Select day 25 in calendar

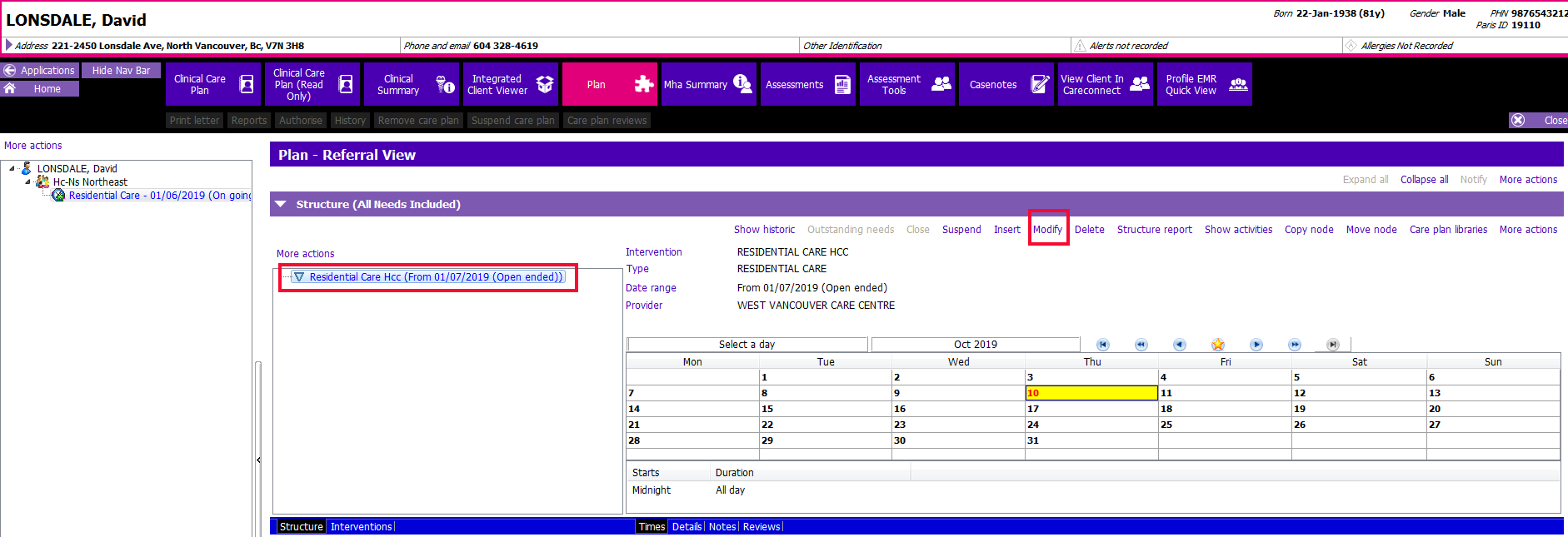tap(1225, 425)
